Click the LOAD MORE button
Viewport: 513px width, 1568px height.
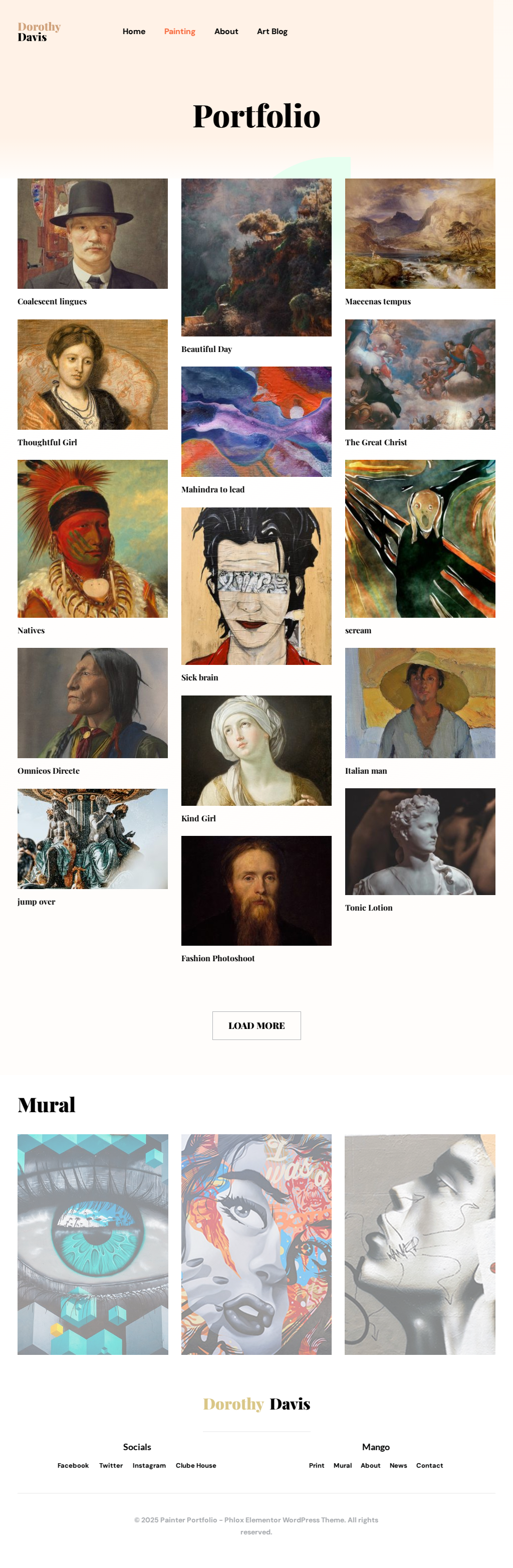tap(256, 1025)
